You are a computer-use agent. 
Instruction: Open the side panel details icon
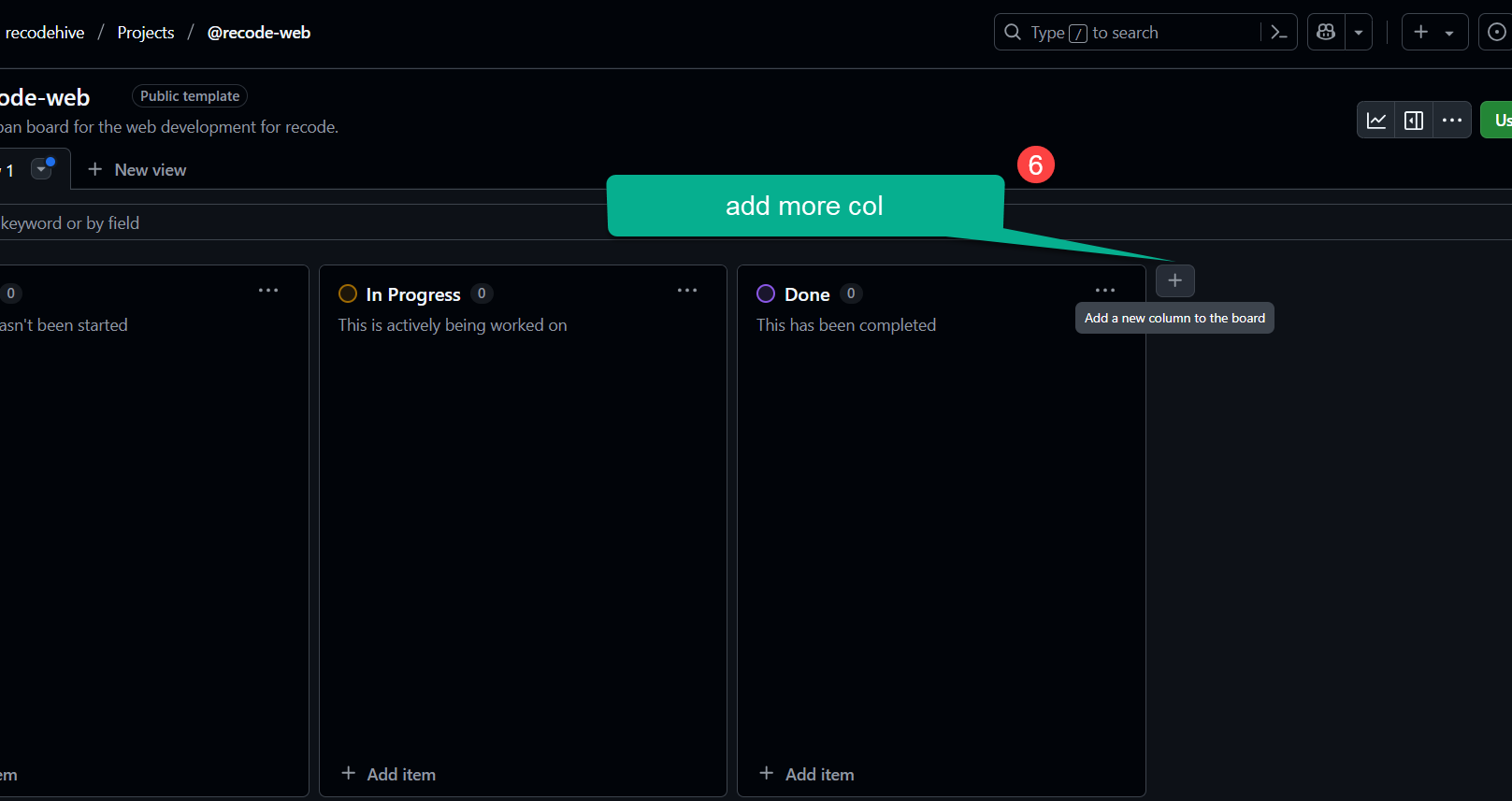1414,121
